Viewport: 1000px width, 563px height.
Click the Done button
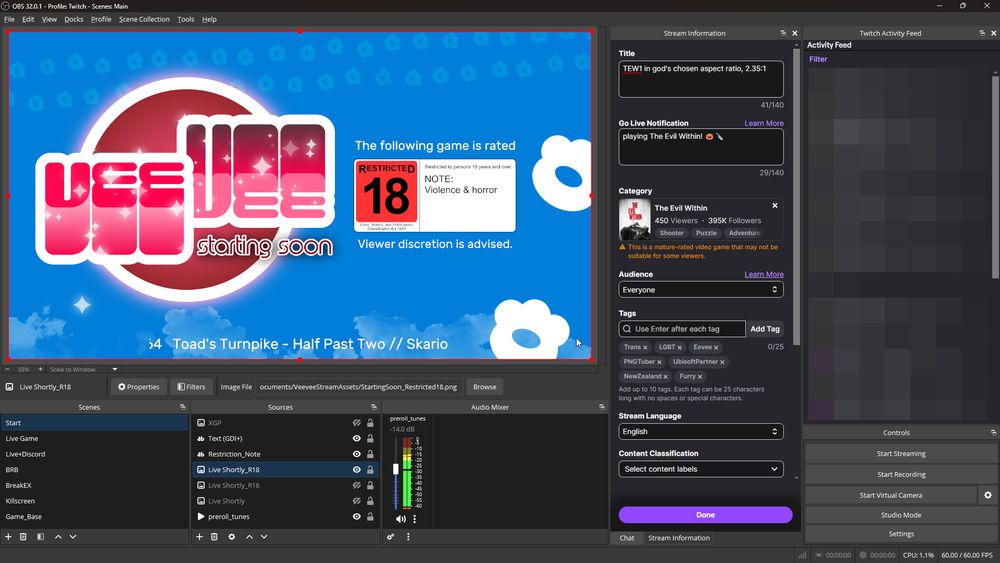[705, 515]
